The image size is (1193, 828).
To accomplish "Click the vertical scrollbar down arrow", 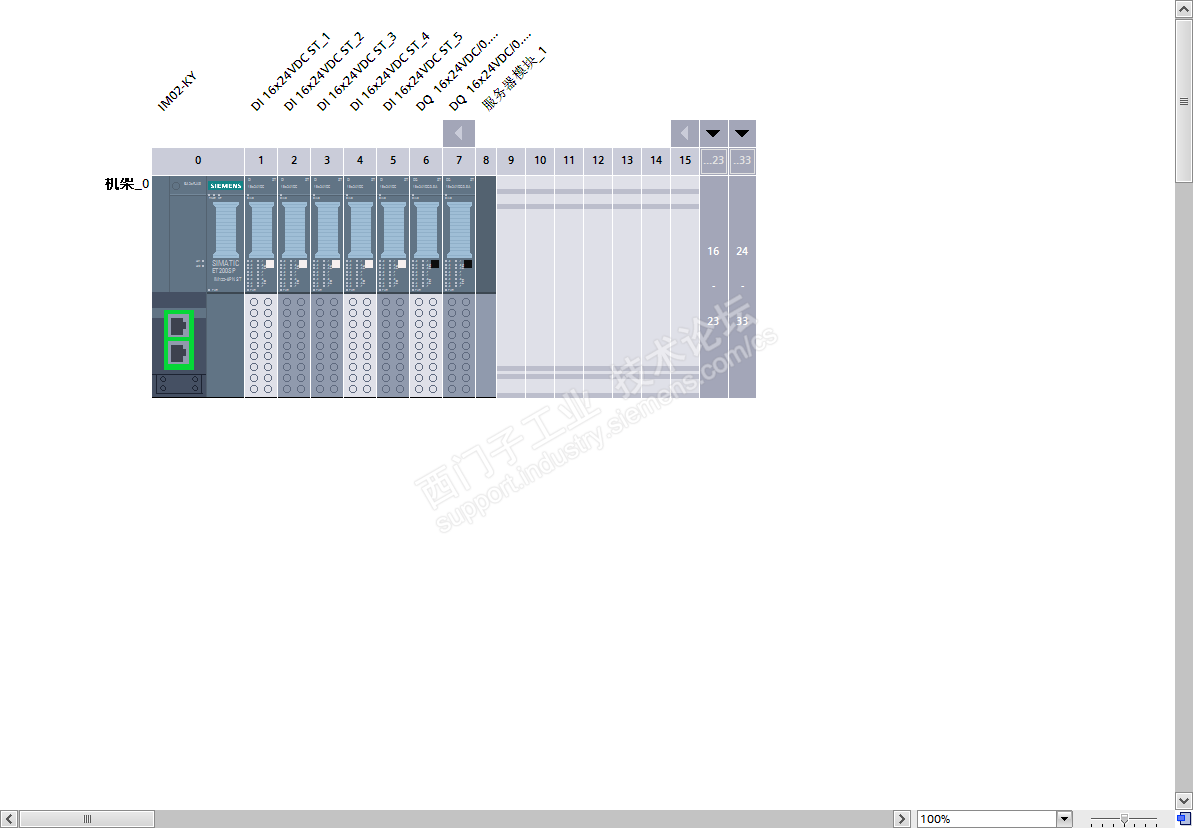I will pos(1184,800).
